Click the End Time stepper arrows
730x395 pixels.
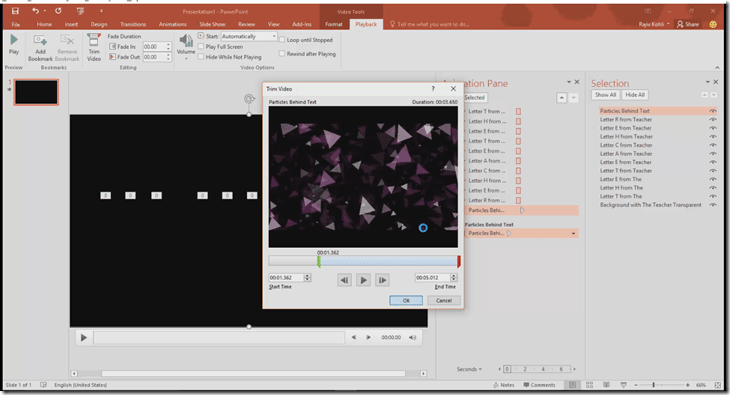tap(453, 278)
